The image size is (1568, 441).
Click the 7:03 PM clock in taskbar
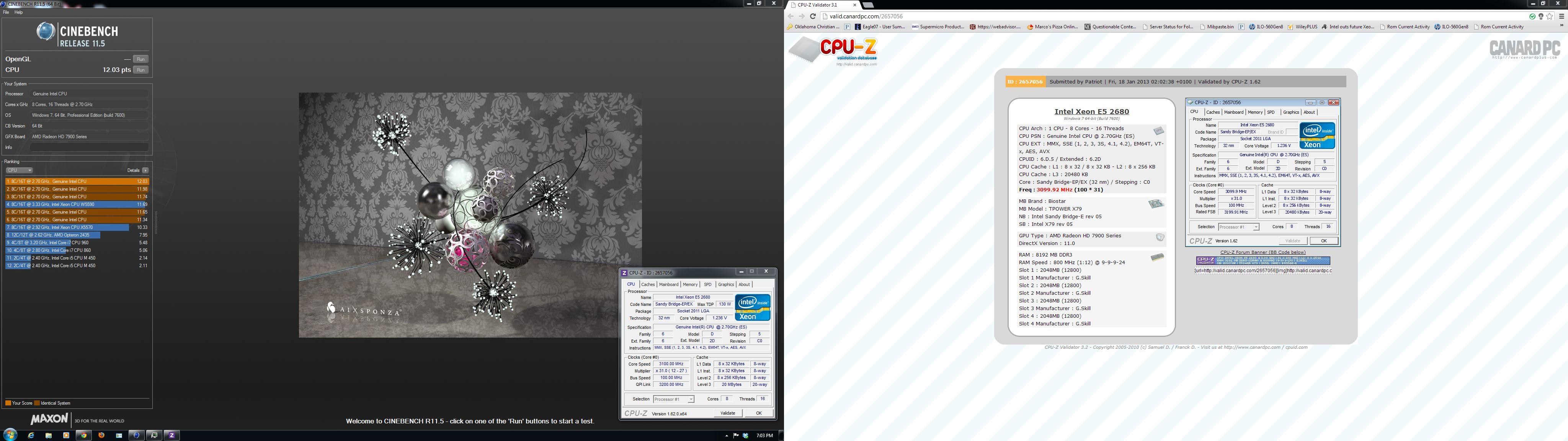point(764,436)
